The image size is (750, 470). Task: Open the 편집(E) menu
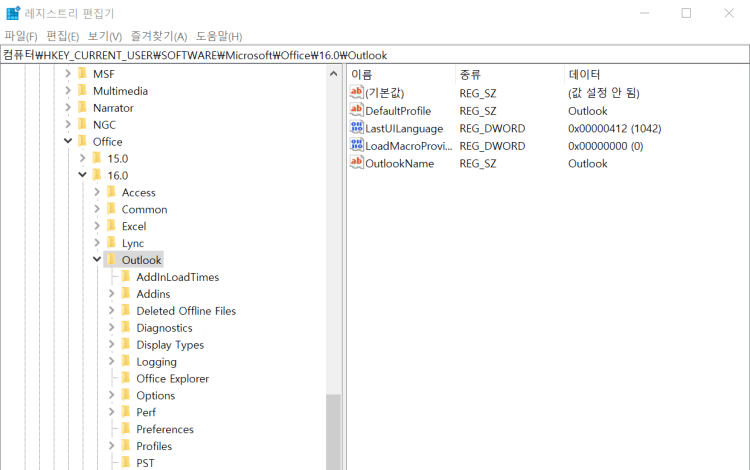coord(62,36)
